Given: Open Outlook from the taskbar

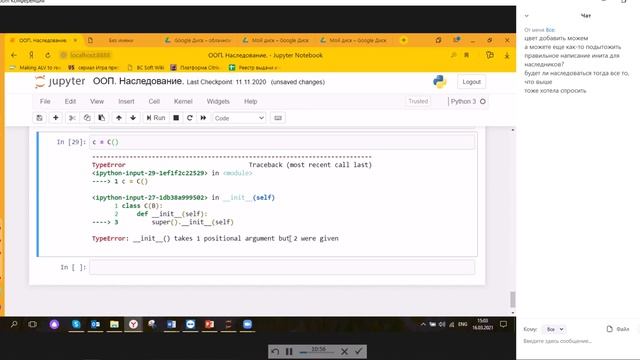Looking at the screenshot, I should coord(96,324).
